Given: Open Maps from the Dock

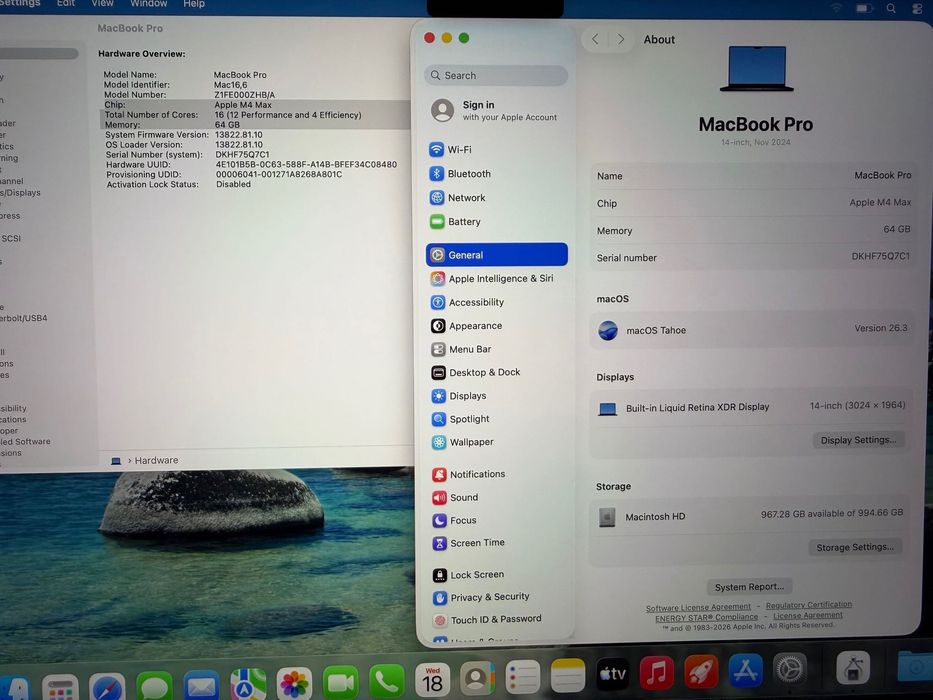Looking at the screenshot, I should [248, 685].
